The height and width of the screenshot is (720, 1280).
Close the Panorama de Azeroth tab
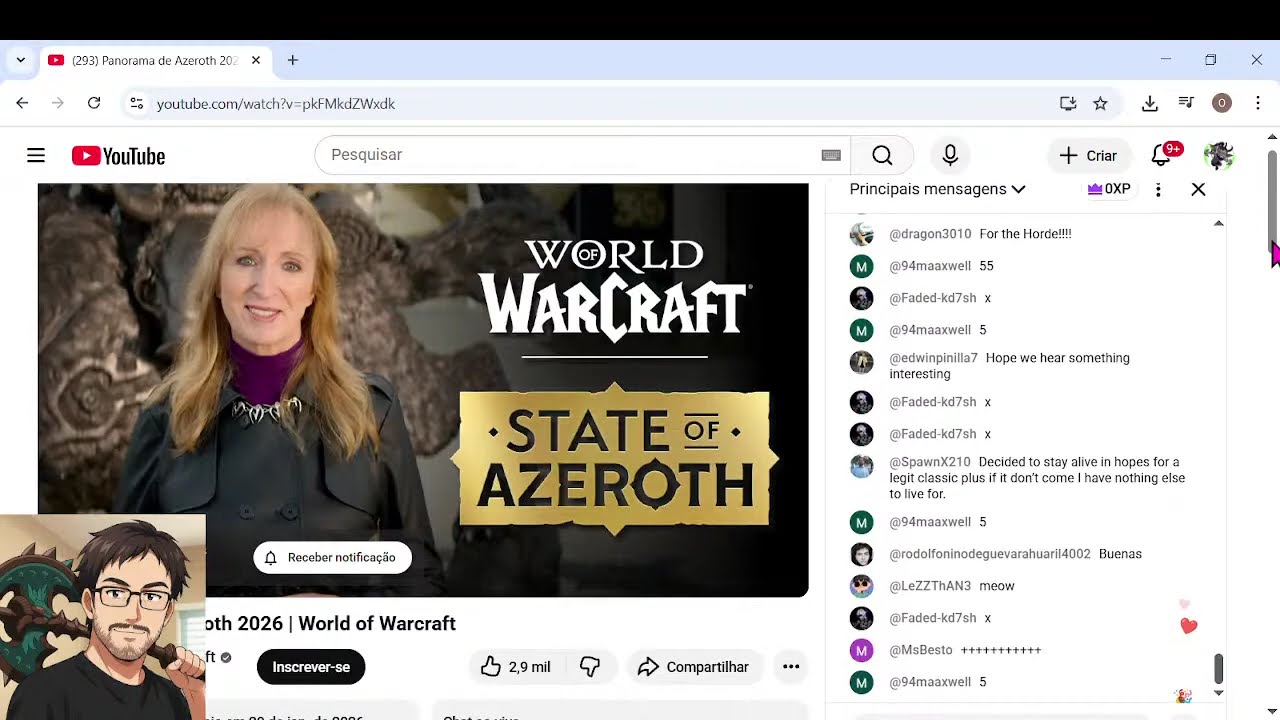click(x=256, y=60)
